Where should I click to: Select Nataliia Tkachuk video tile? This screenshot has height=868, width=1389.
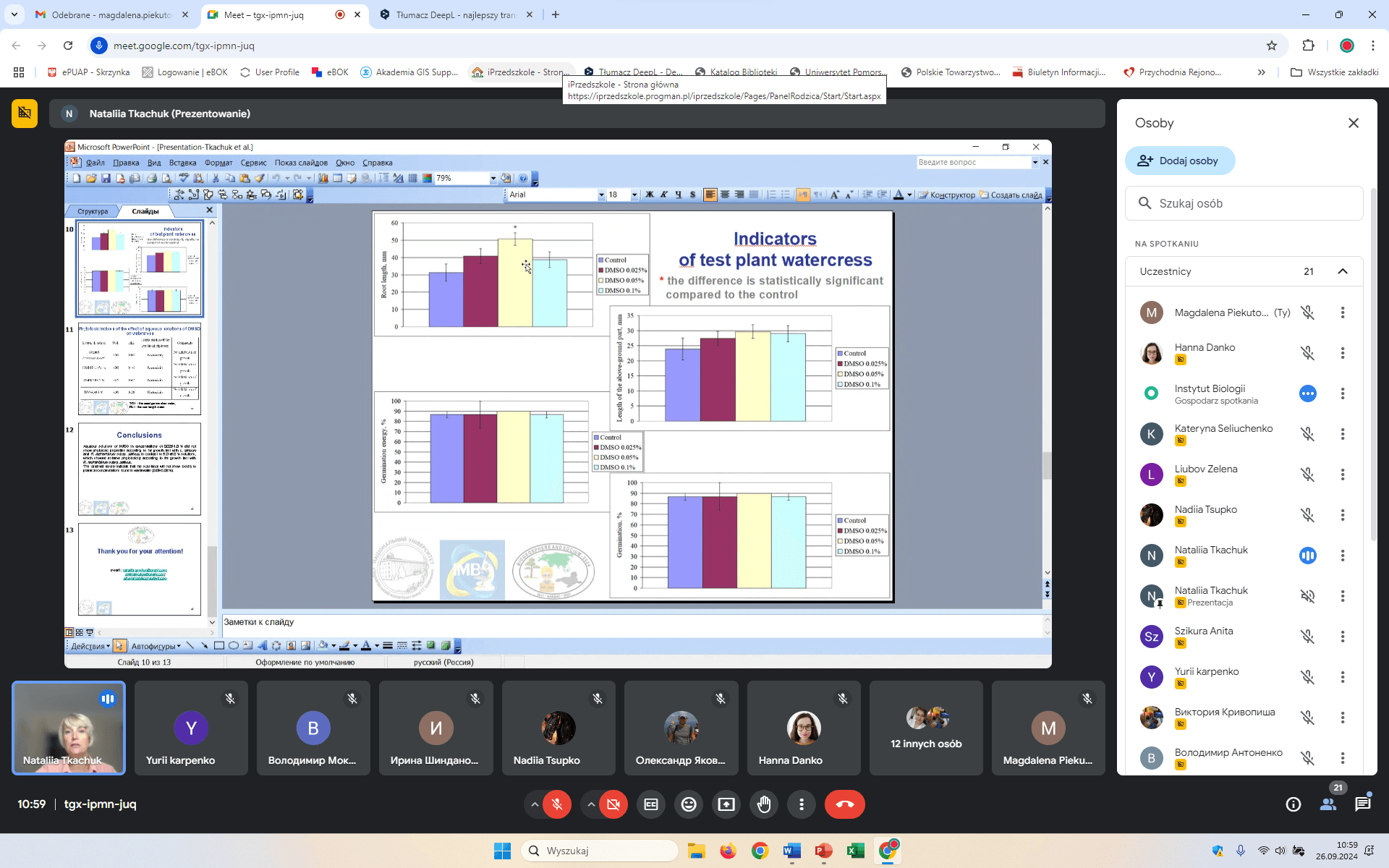69,728
